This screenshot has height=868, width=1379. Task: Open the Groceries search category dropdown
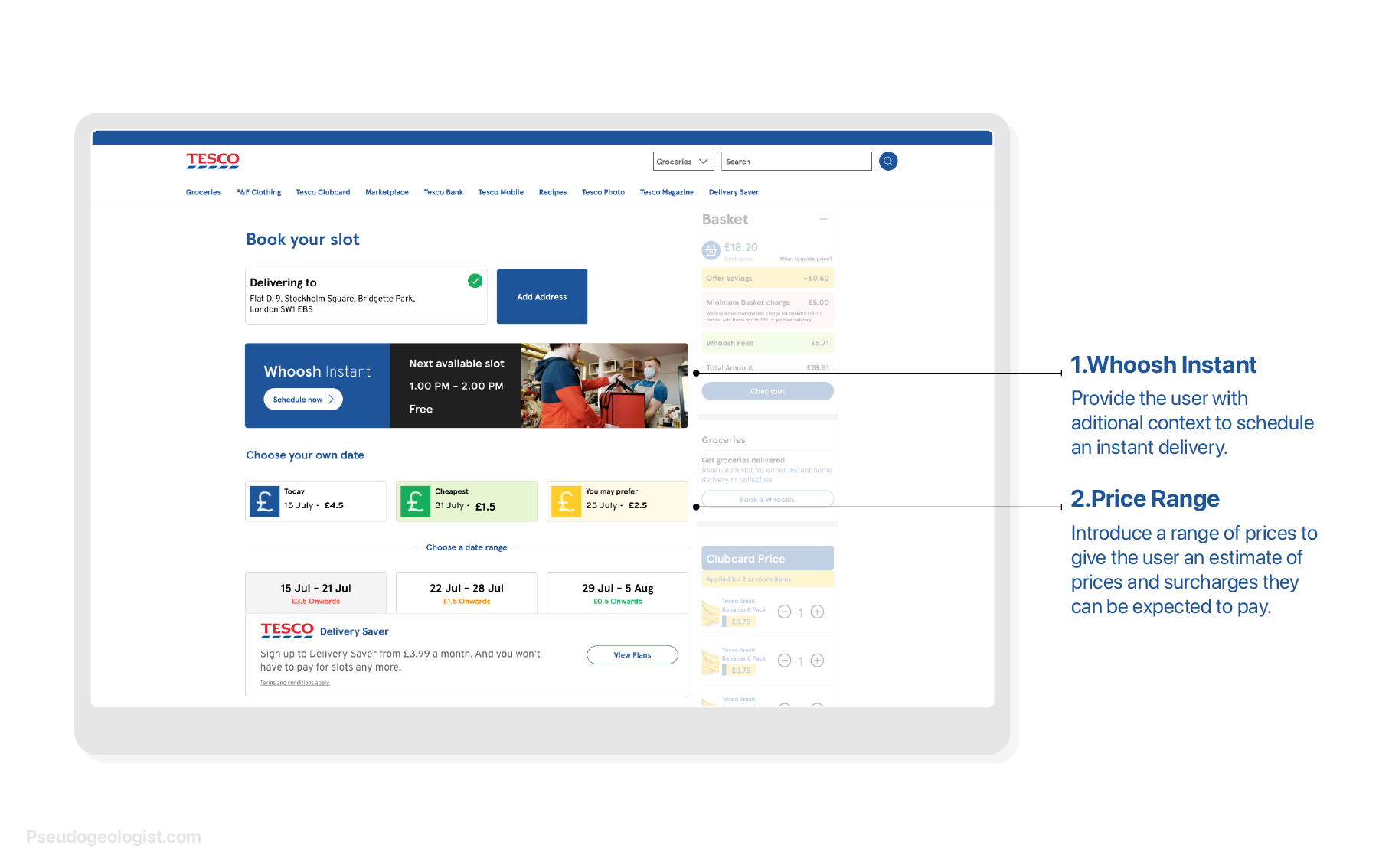pos(684,162)
